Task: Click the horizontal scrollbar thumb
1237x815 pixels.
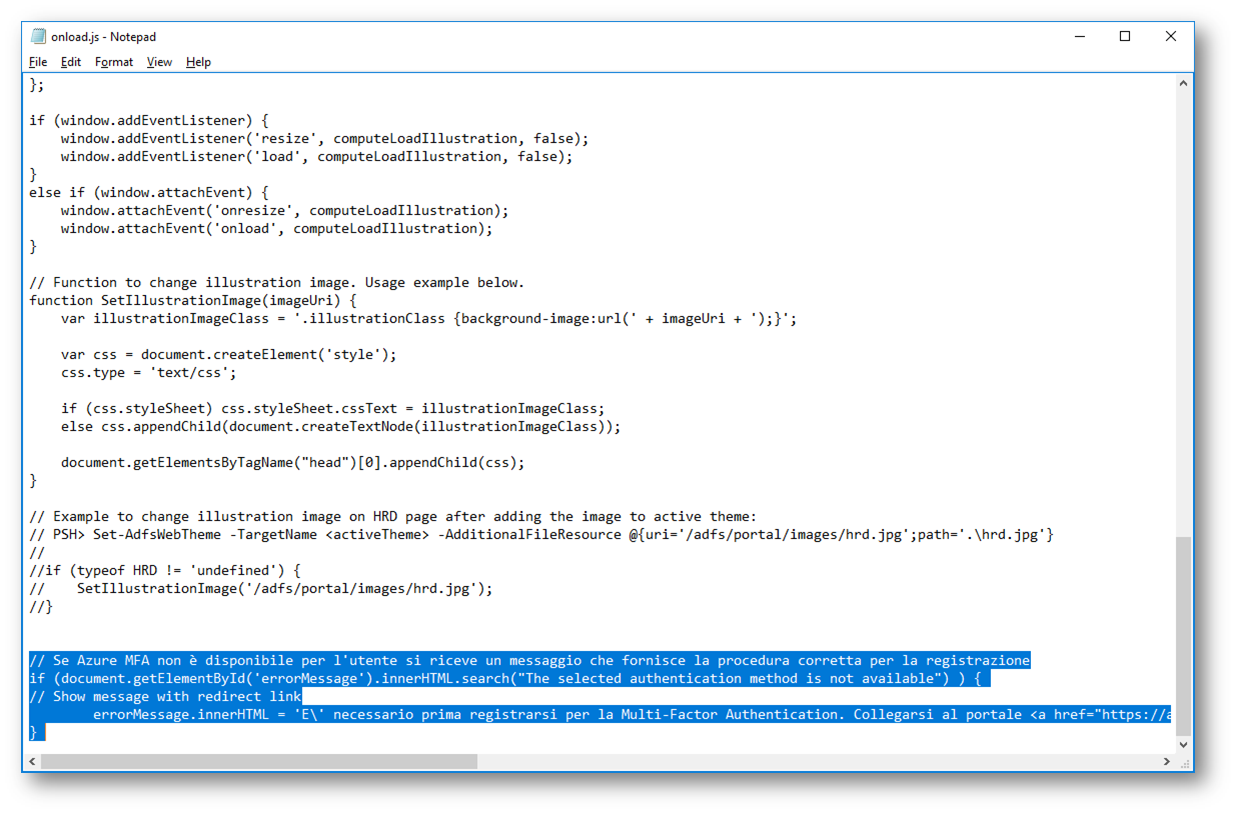Action: [x=259, y=762]
